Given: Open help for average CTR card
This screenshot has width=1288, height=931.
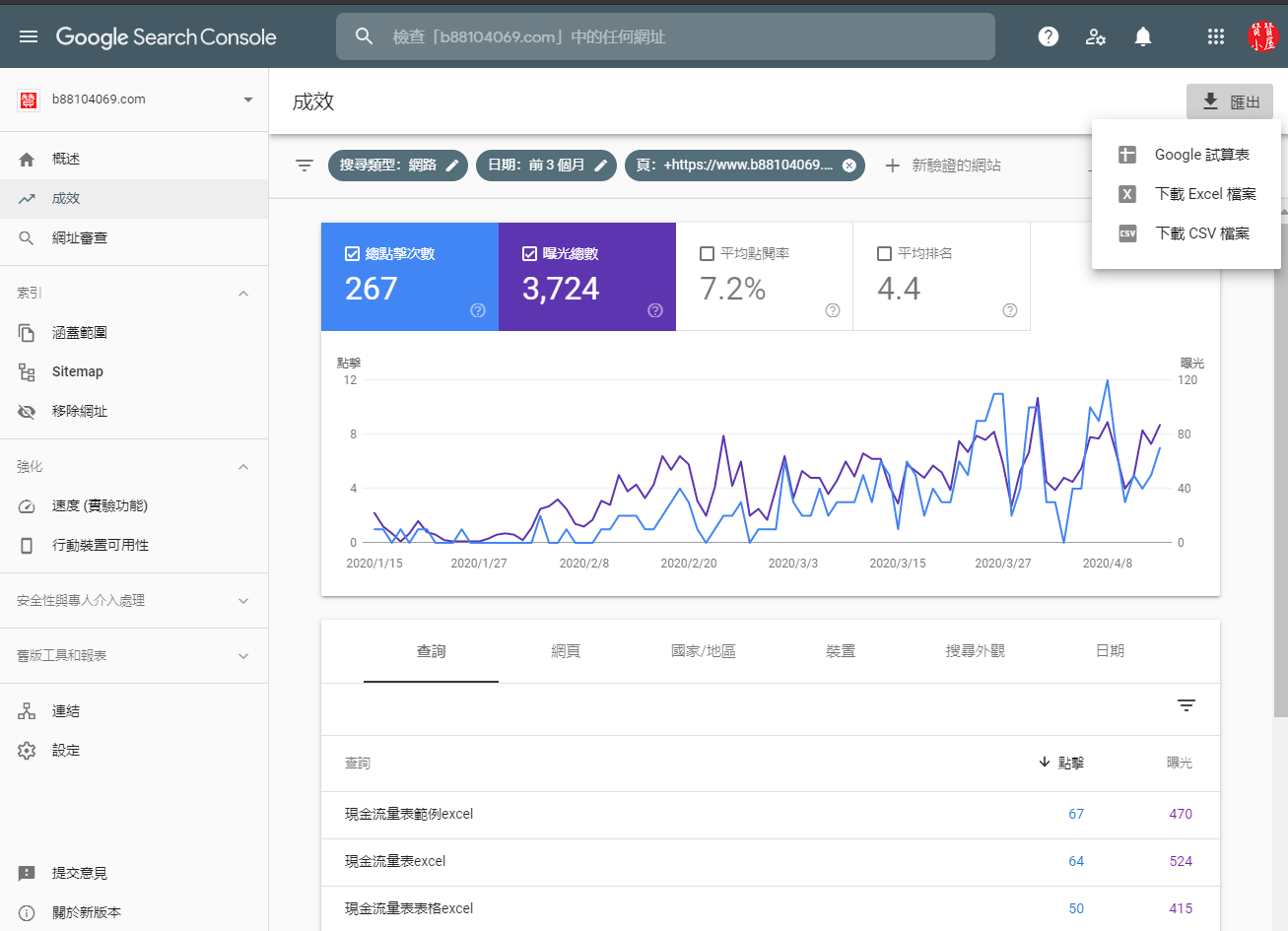Looking at the screenshot, I should (833, 310).
